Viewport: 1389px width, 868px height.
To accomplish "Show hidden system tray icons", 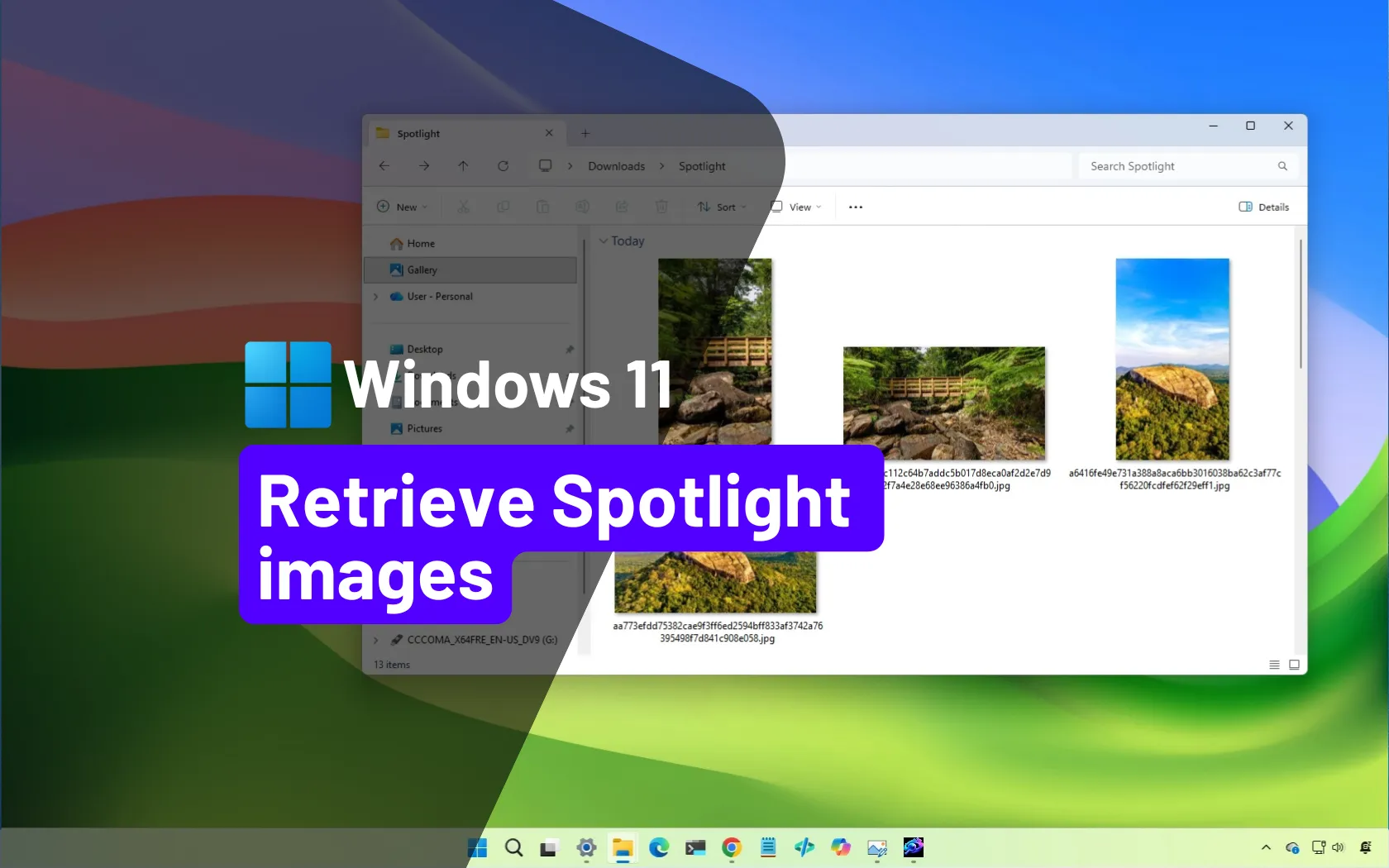I will point(1266,847).
